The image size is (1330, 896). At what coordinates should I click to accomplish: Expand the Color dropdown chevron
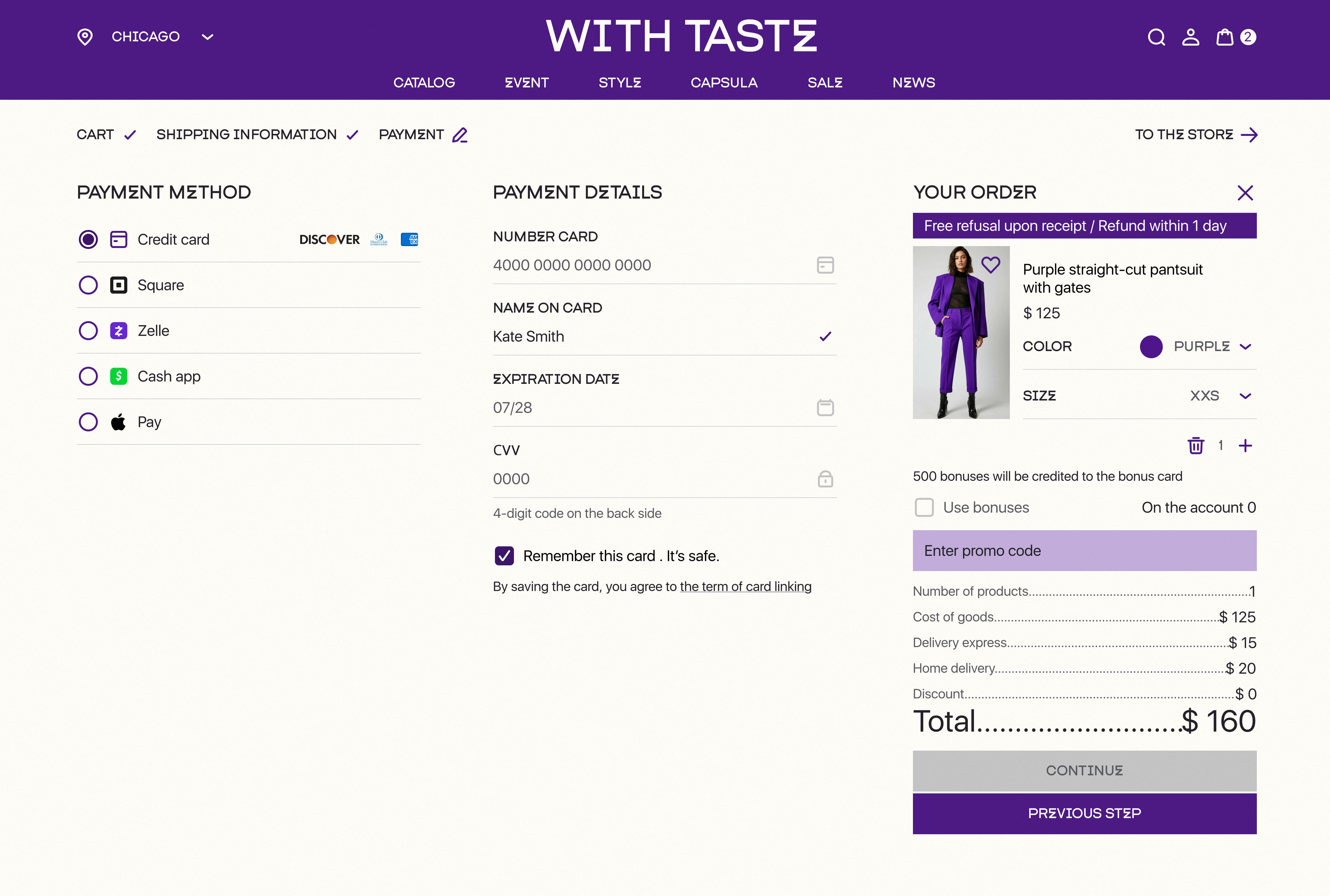pyautogui.click(x=1246, y=347)
